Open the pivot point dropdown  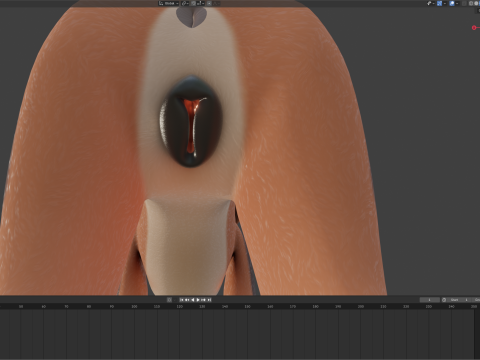(185, 3)
